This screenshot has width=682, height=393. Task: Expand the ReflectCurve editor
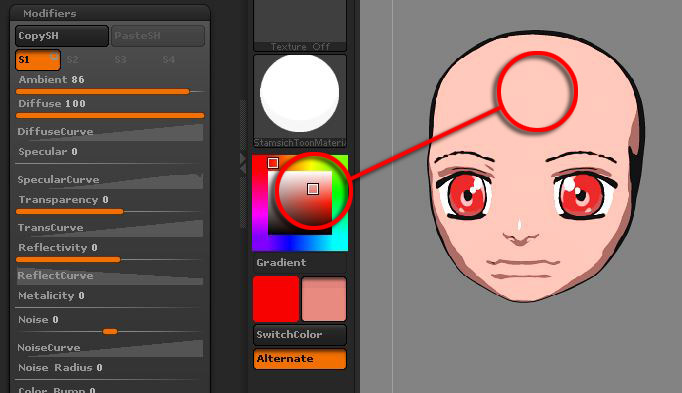click(110, 276)
